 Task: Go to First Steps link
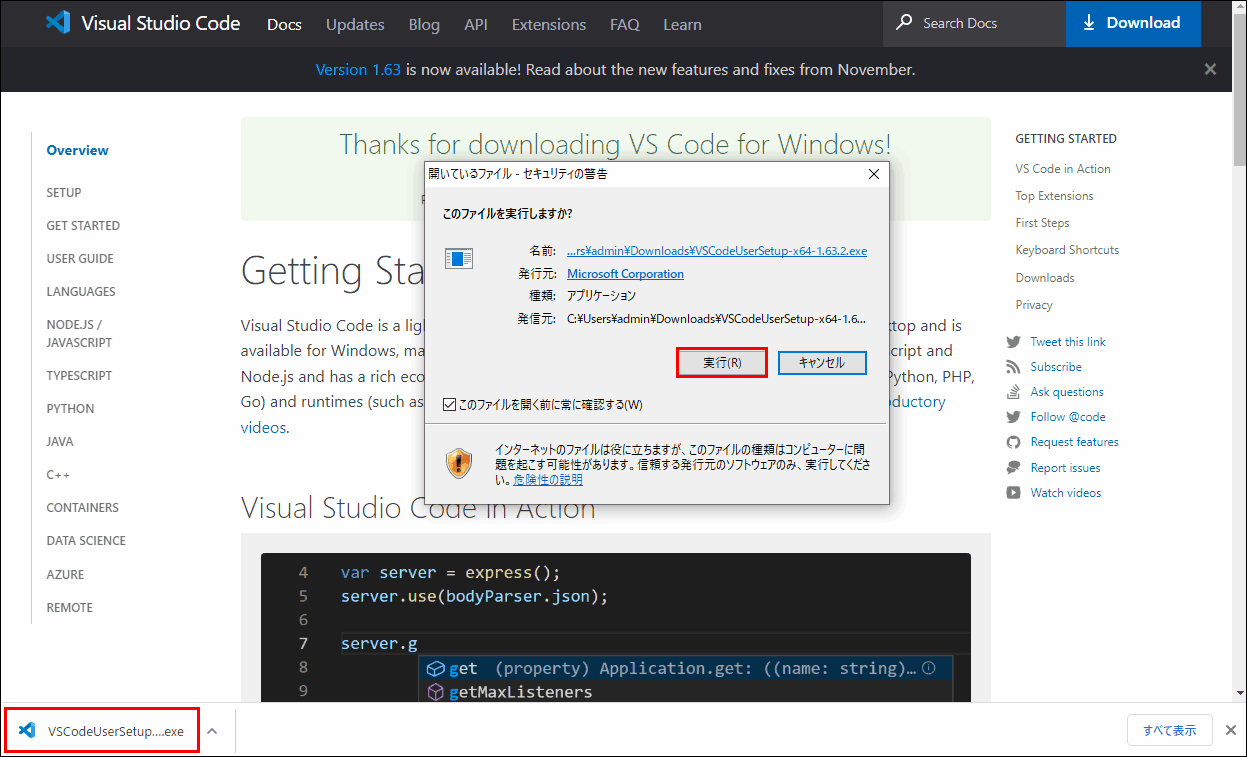pyautogui.click(x=1042, y=223)
